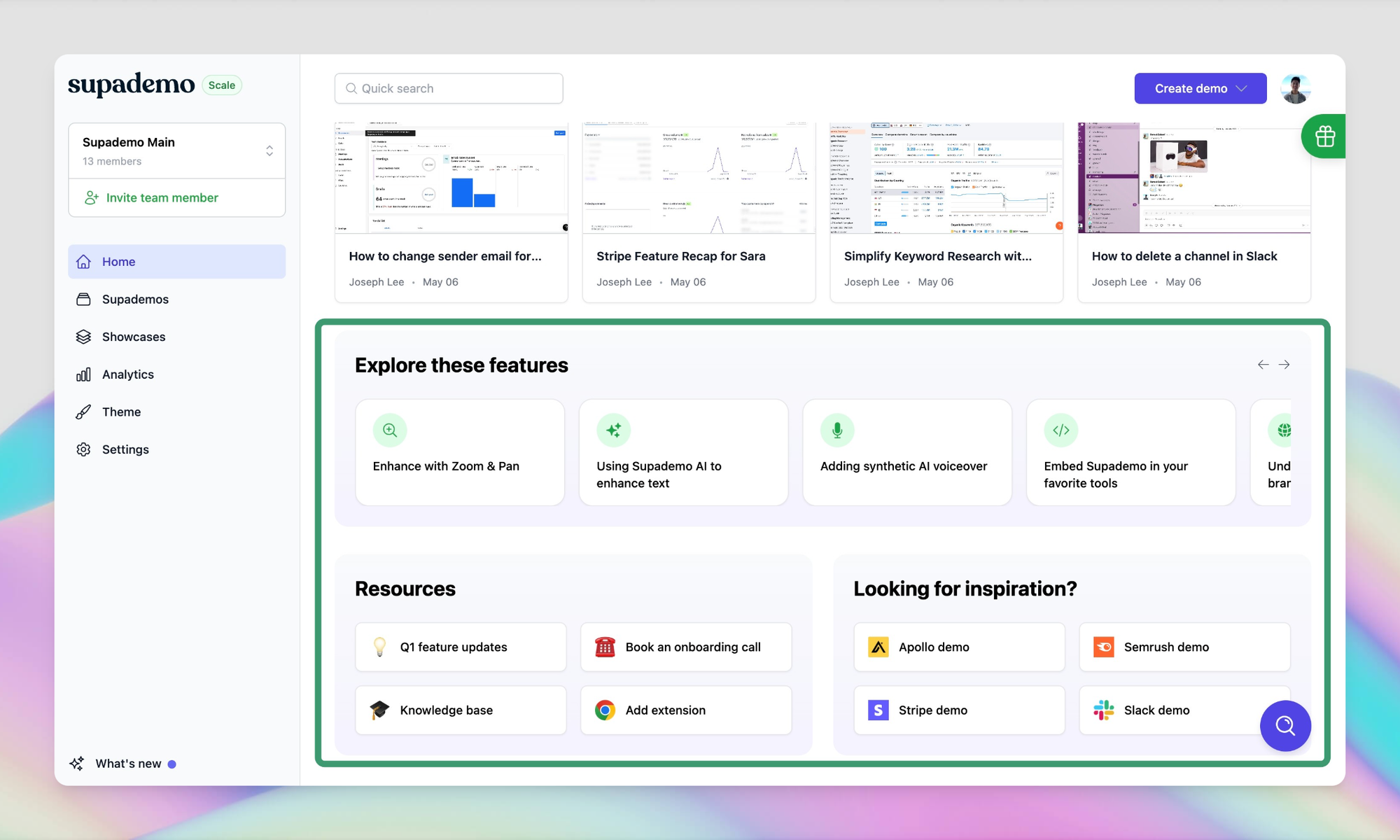The width and height of the screenshot is (1400, 840).
Task: Go to the Analytics page
Action: 176,374
